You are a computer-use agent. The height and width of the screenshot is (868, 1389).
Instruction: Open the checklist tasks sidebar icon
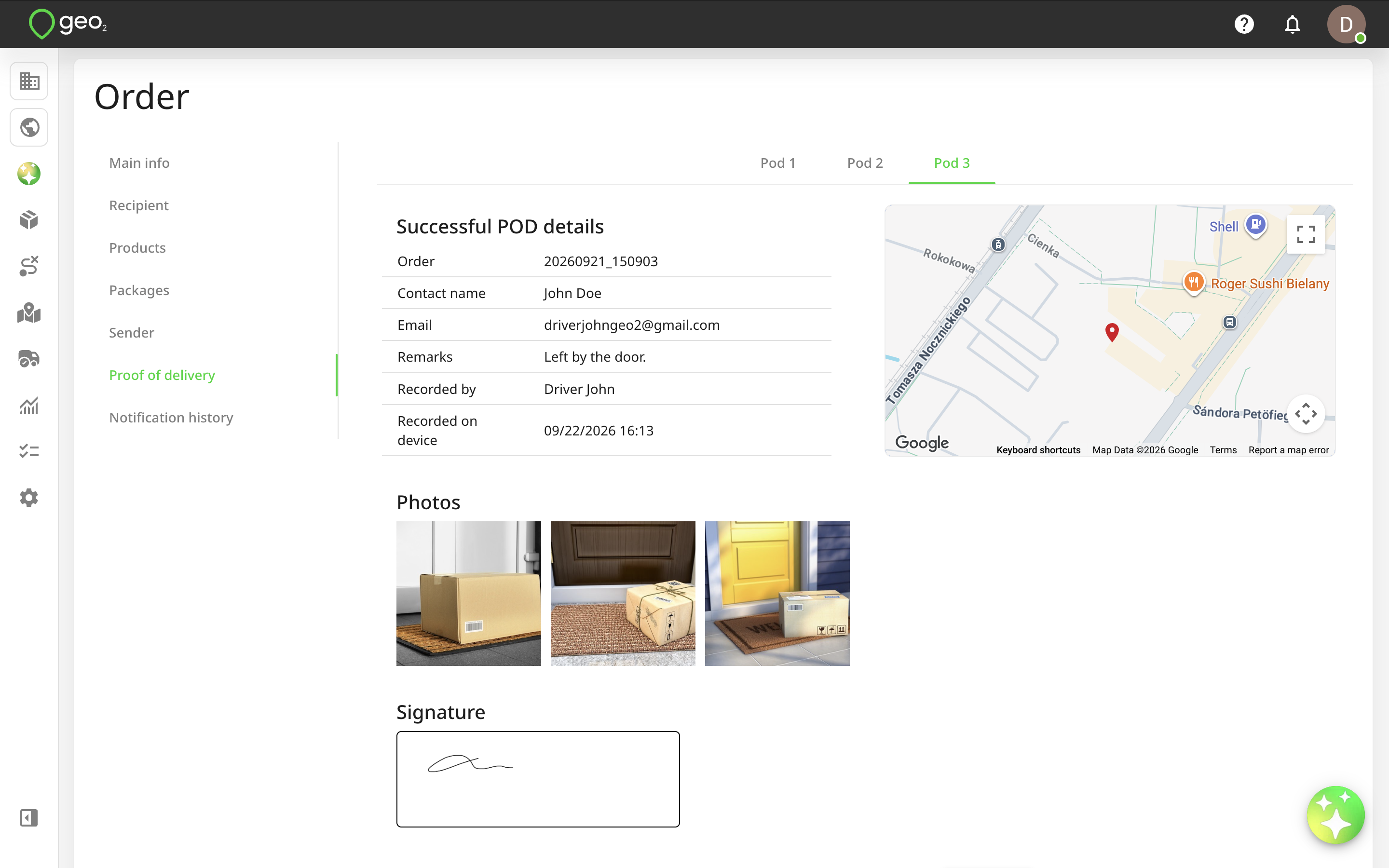coord(29,451)
